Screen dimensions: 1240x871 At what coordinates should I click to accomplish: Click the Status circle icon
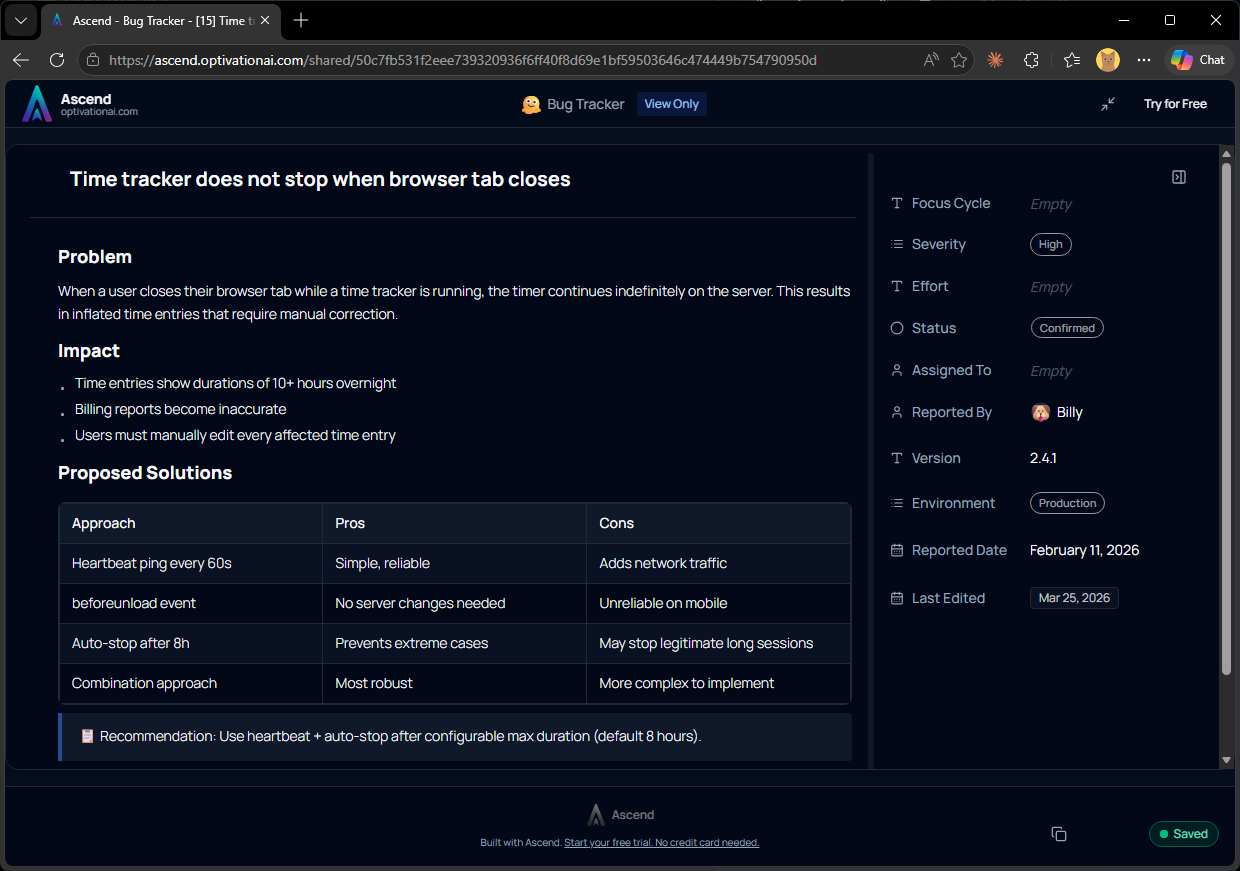(x=897, y=328)
